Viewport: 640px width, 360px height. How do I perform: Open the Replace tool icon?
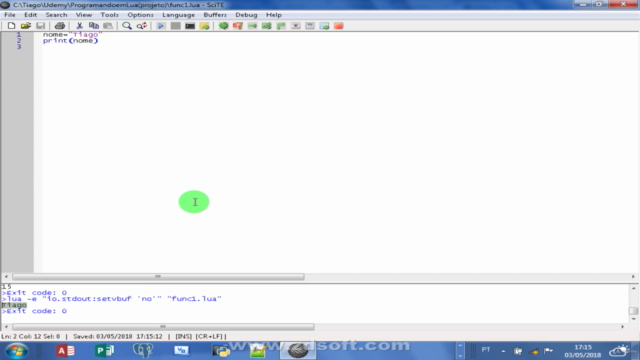(x=142, y=26)
